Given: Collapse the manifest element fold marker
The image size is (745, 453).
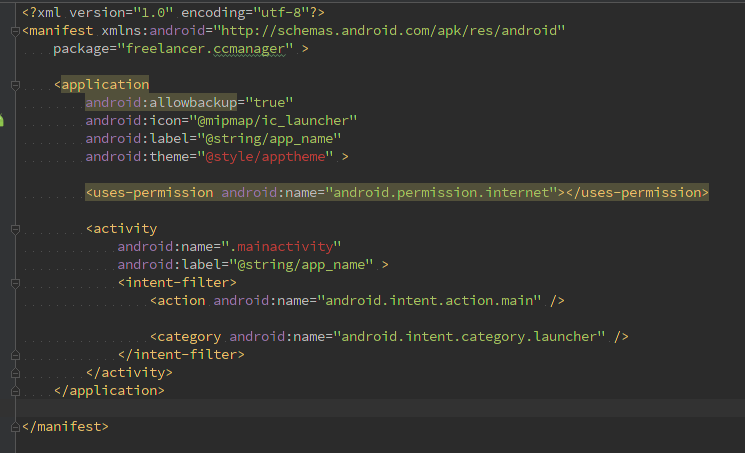Looking at the screenshot, I should click(x=15, y=31).
